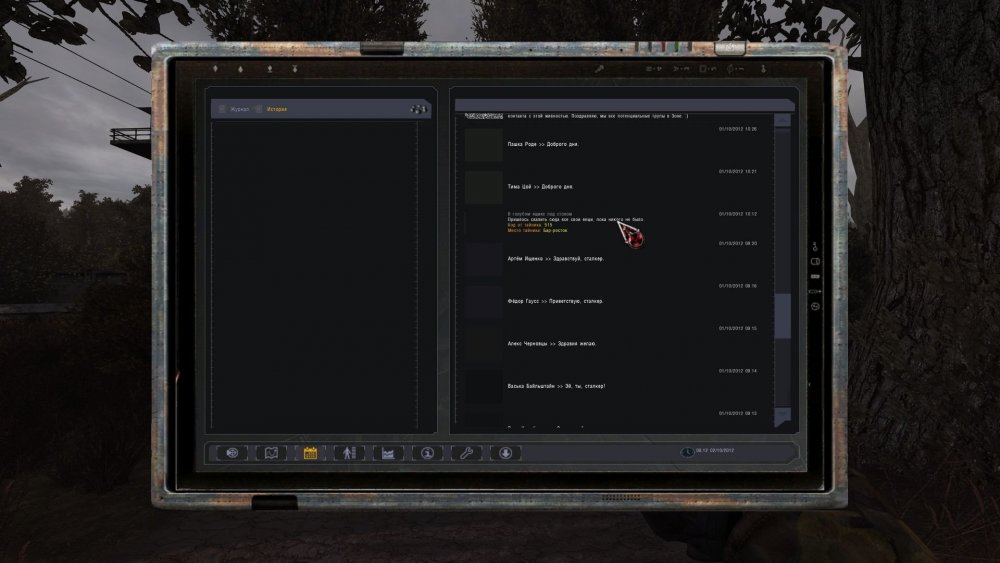Image resolution: width=1000 pixels, height=563 pixels.
Task: Open the map section in the bottom bar
Action: (x=271, y=453)
